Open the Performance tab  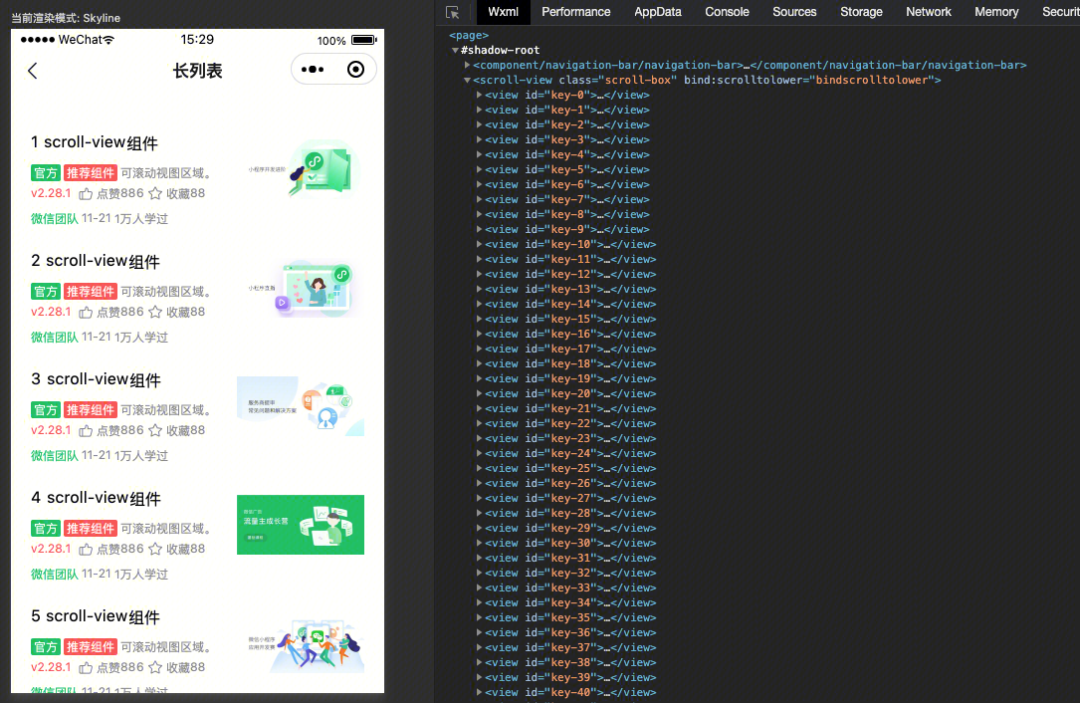click(576, 12)
